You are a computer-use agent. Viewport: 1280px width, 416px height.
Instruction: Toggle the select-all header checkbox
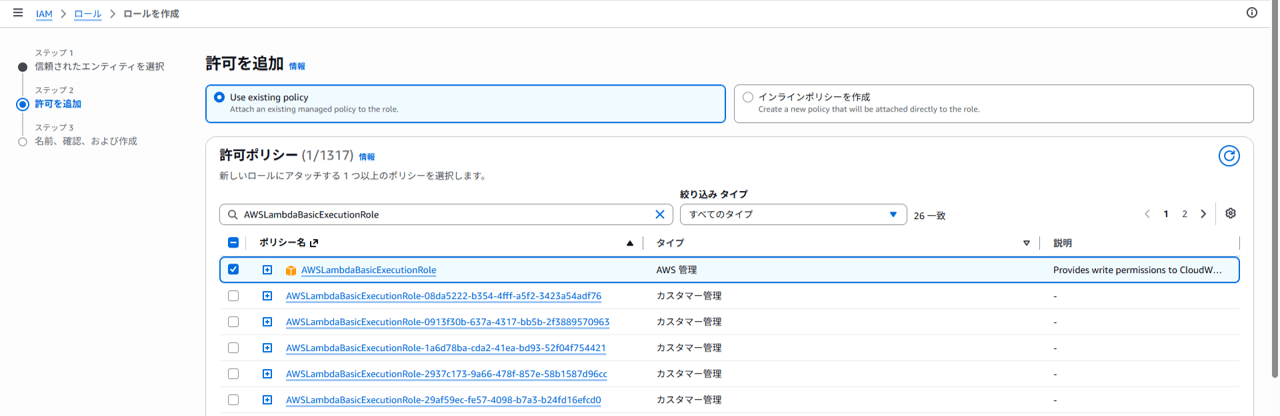tap(233, 243)
